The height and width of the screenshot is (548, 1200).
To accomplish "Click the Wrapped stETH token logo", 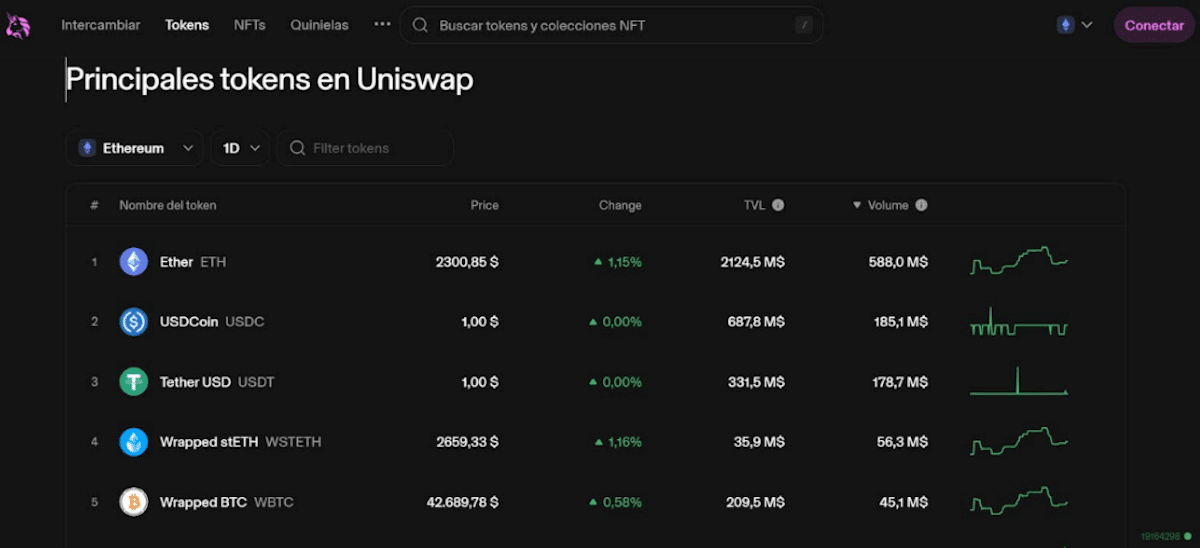I will click(x=134, y=442).
